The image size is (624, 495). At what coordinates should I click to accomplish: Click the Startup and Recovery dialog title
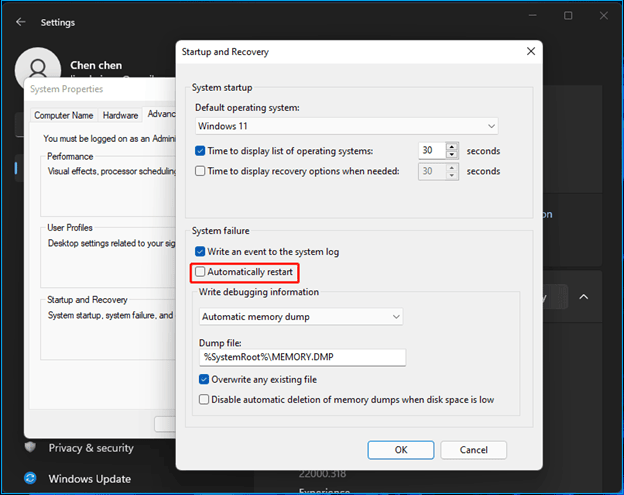tap(225, 52)
